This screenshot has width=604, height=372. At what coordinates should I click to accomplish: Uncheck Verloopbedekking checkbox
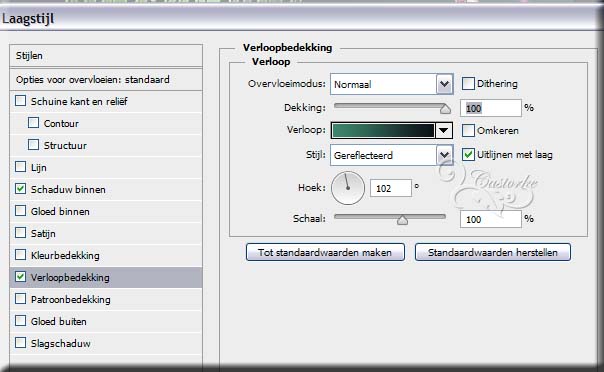(x=20, y=276)
